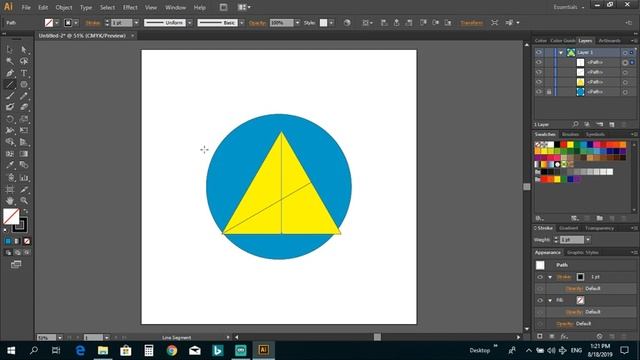The width and height of the screenshot is (640, 360).
Task: Open the Uniform variable width profile dropdown
Action: coord(190,23)
